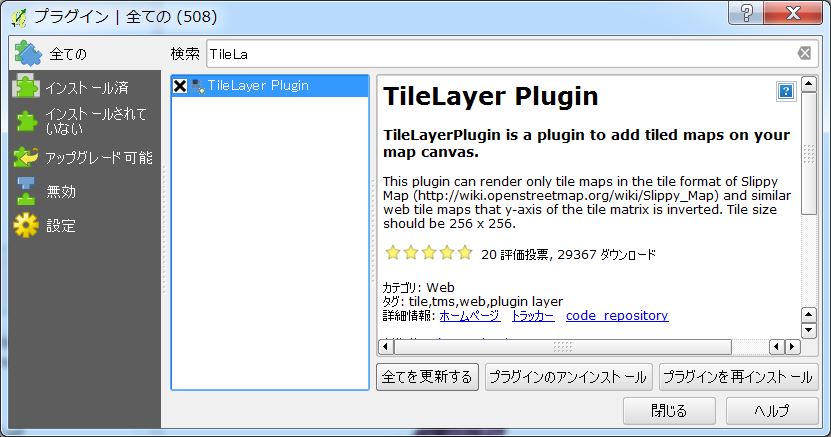Open the code_repository link
The width and height of the screenshot is (831, 437).
(x=617, y=316)
